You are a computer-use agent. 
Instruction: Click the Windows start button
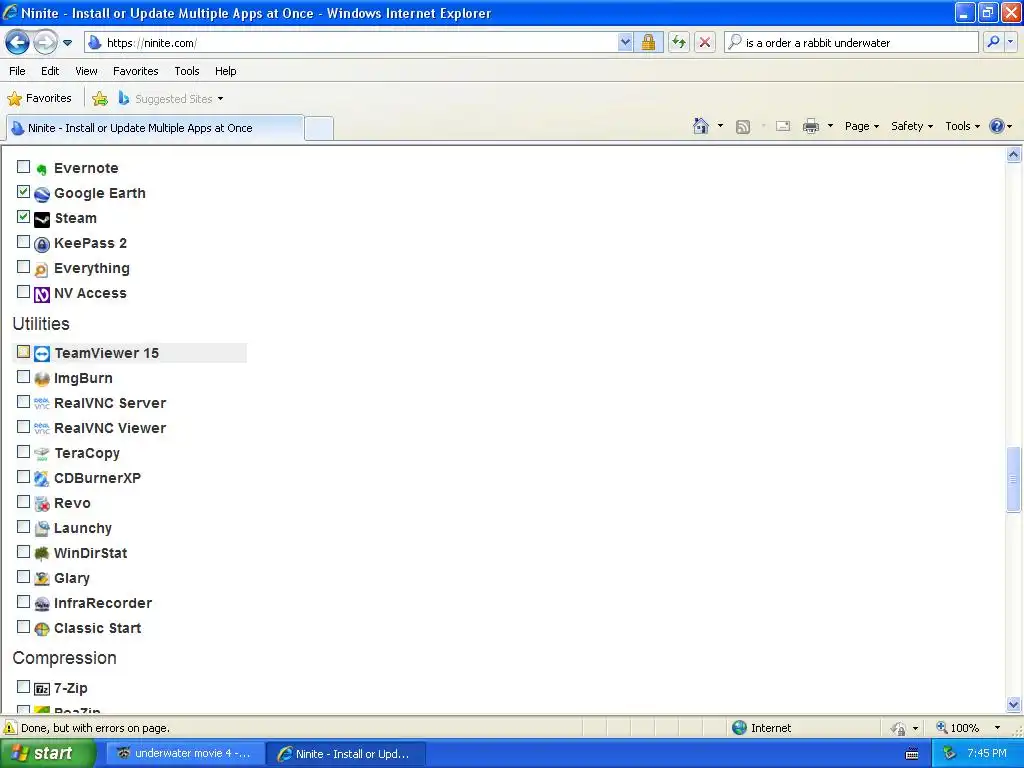click(48, 753)
